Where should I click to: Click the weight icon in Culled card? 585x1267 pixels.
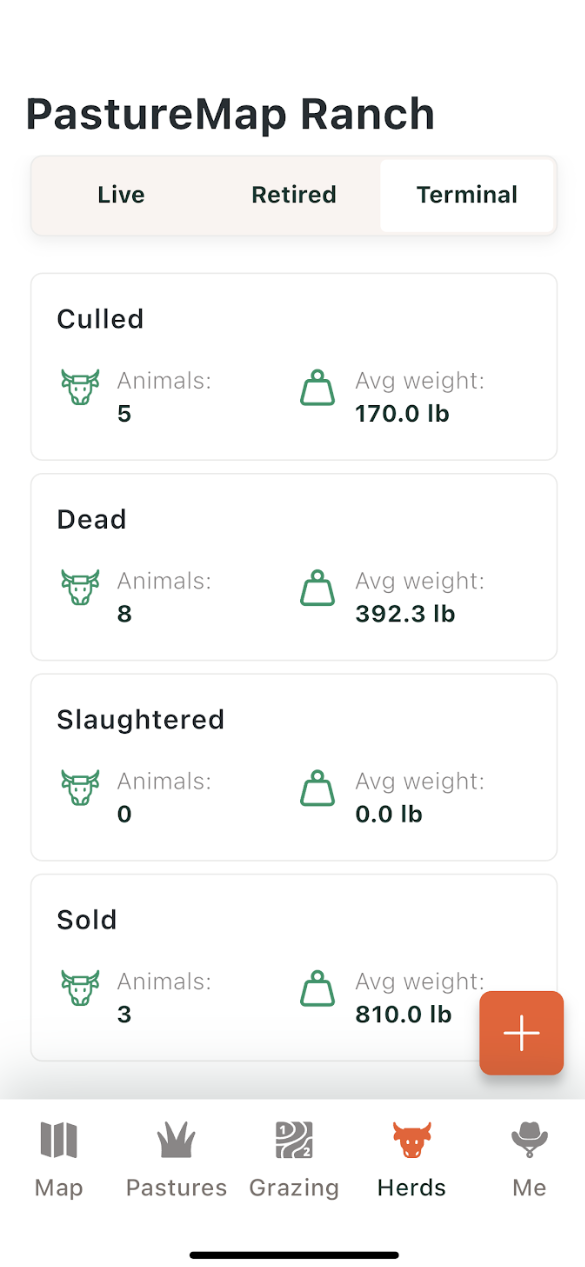pos(318,387)
